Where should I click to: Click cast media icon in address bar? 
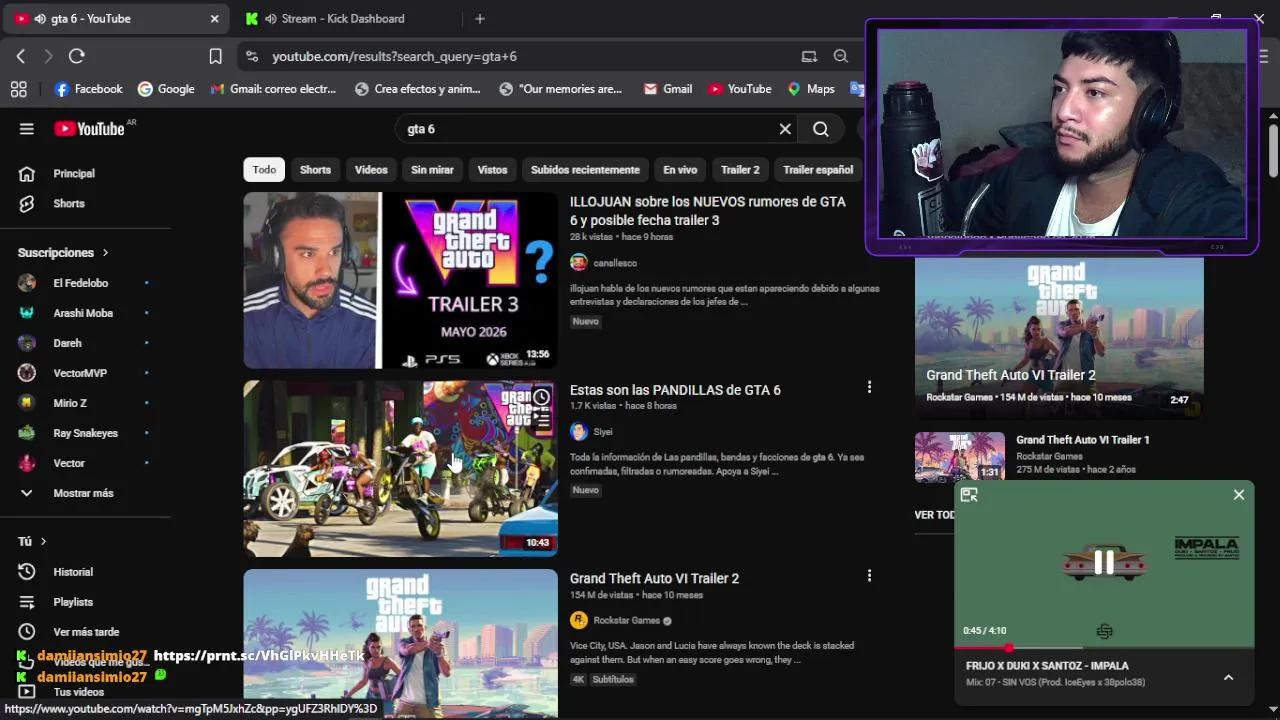click(809, 56)
